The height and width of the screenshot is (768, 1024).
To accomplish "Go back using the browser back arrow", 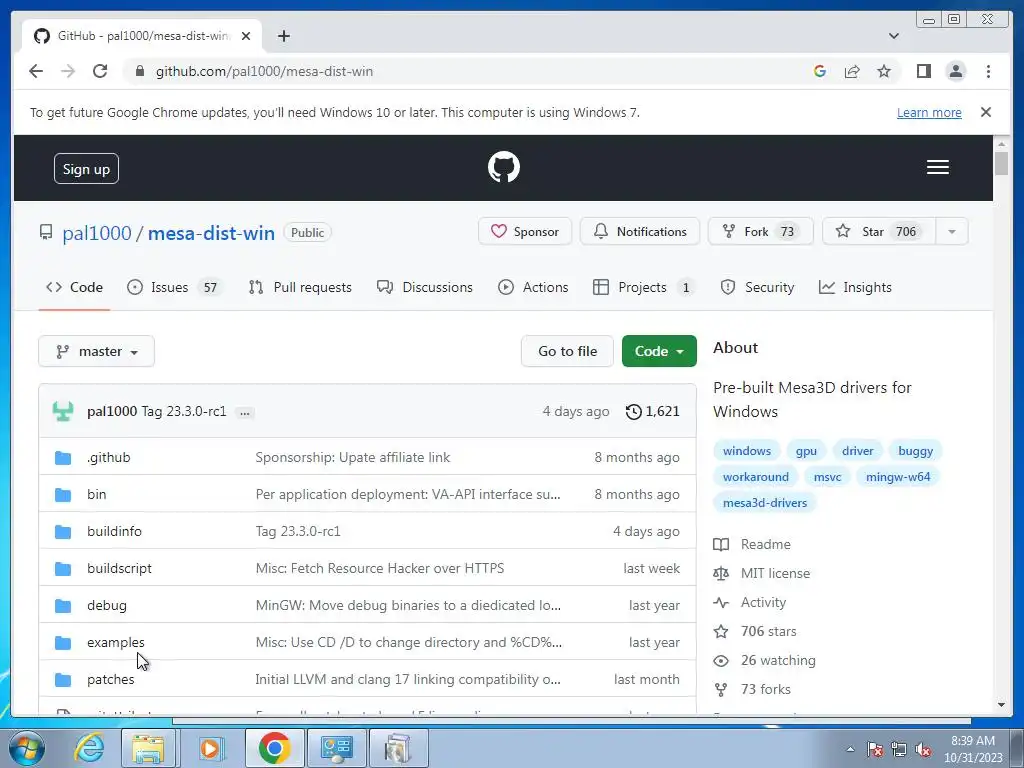I will coord(36,71).
